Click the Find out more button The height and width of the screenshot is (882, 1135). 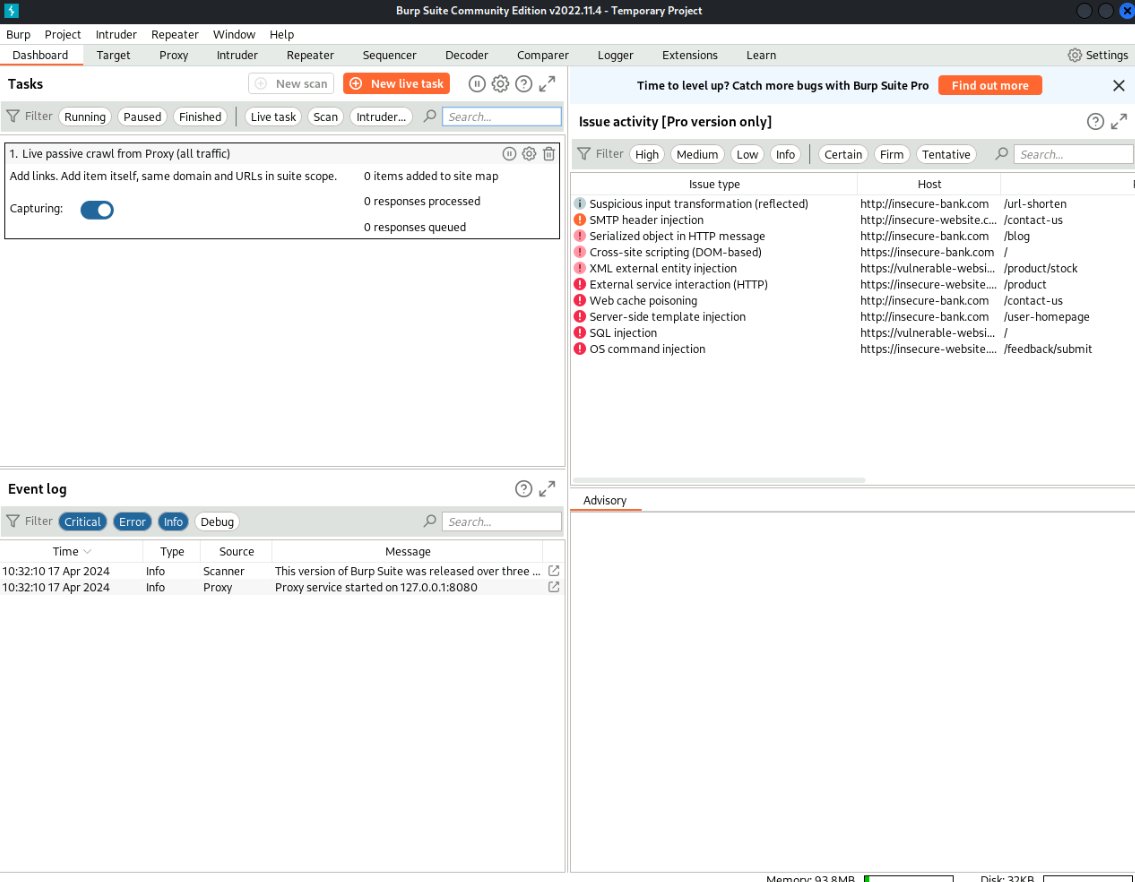(990, 85)
